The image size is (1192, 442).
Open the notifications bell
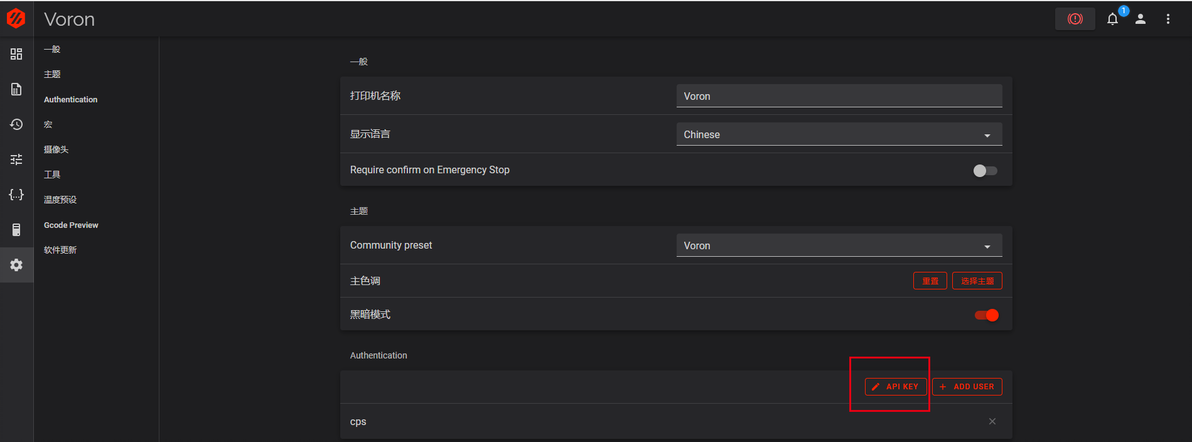click(1112, 19)
